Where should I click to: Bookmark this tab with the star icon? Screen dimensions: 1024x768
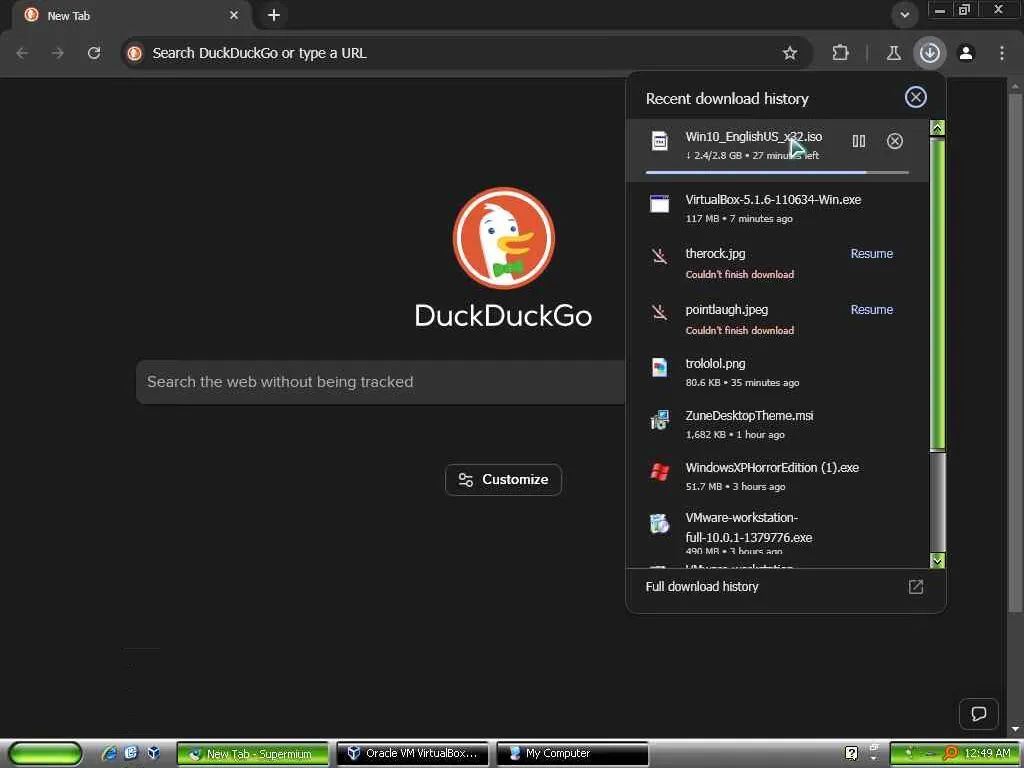tap(790, 53)
